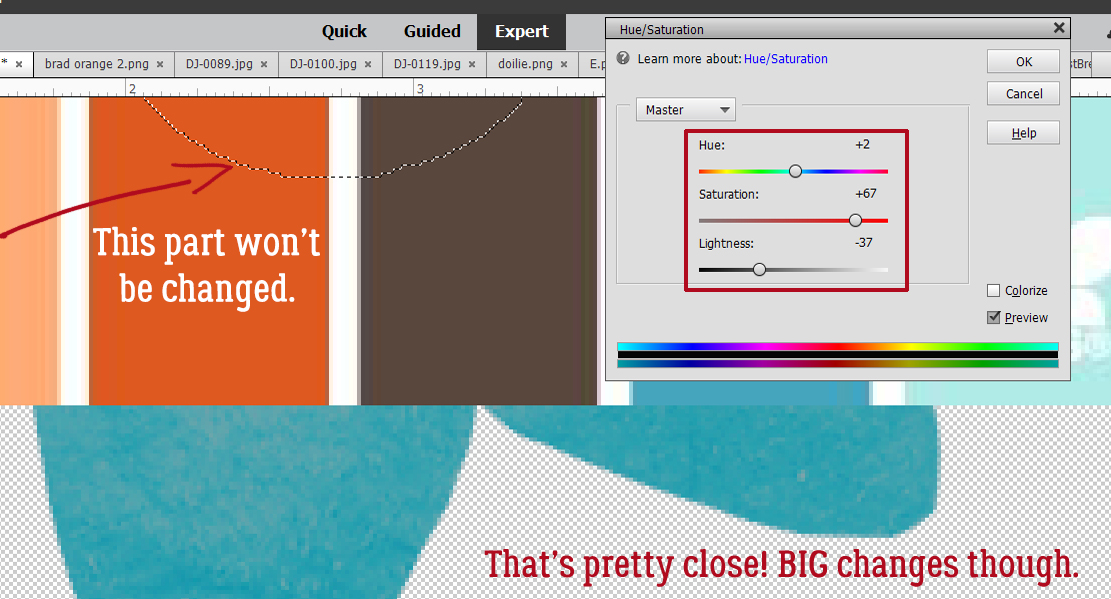
Task: Switch to DJ-0100.jpg document
Action: 323,64
